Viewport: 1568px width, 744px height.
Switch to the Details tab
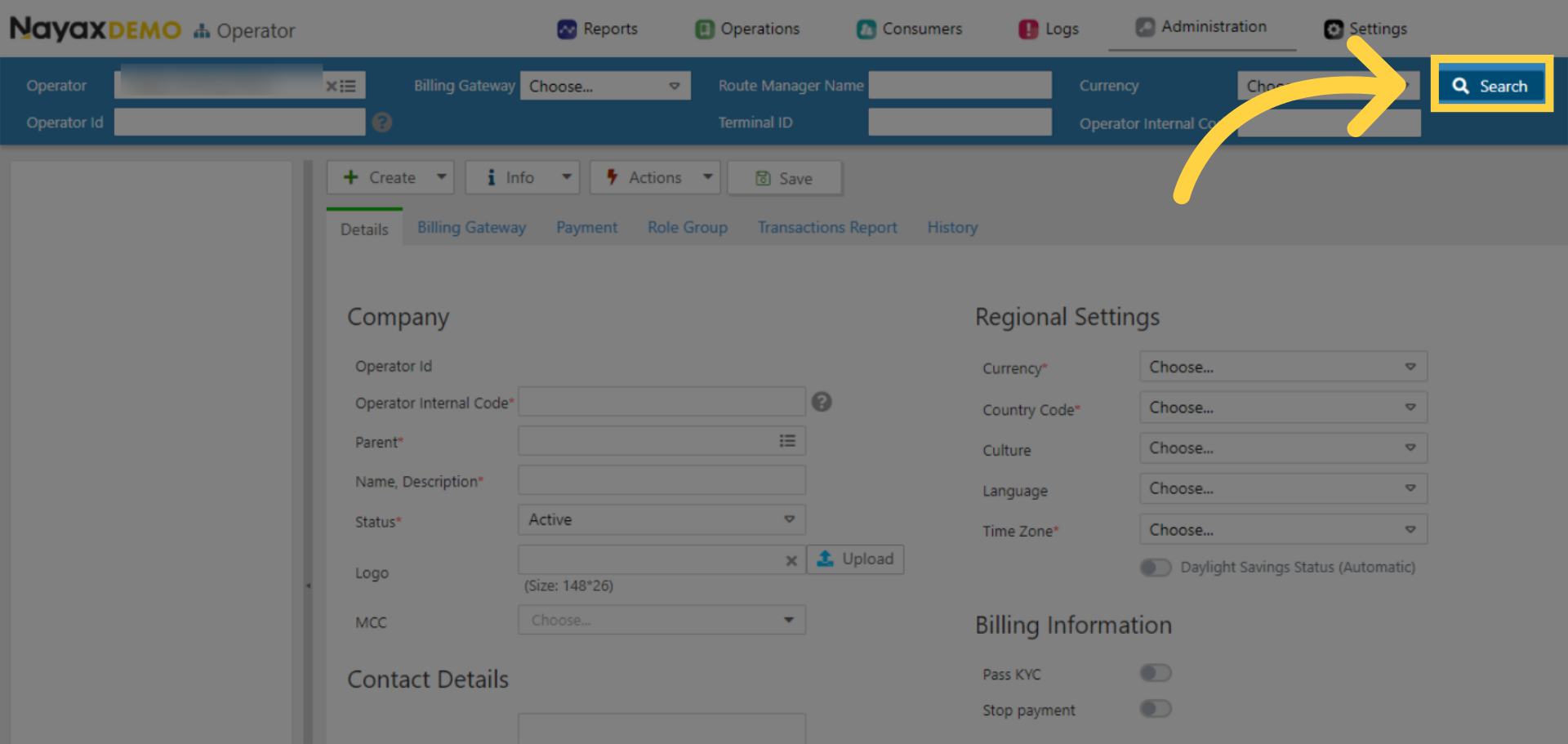click(364, 229)
